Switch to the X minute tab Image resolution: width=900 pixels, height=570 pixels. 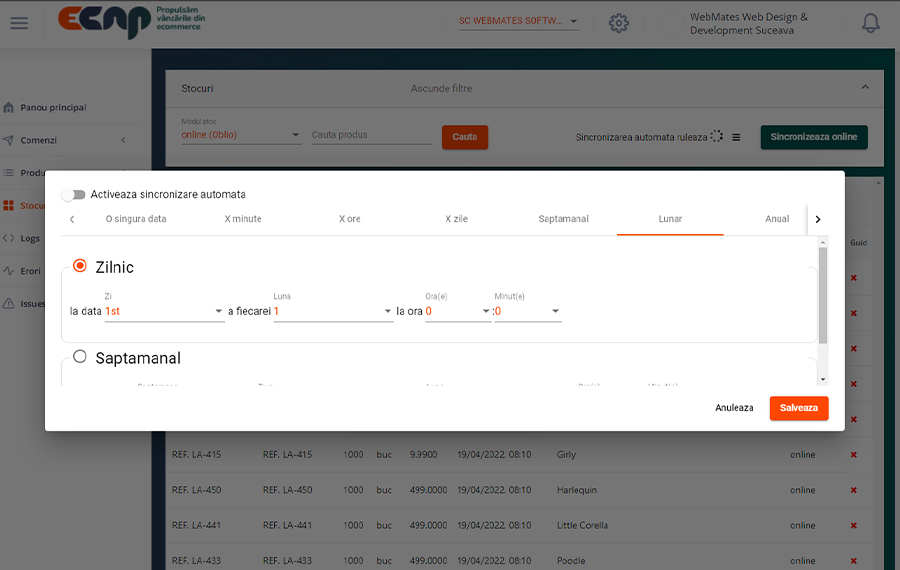[x=243, y=219]
